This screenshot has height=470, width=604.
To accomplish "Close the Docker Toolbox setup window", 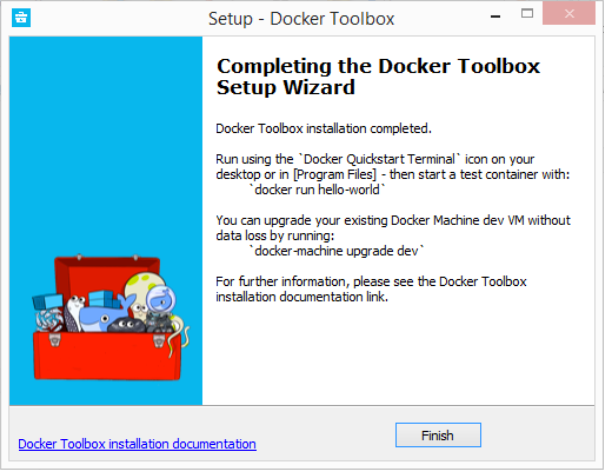I will click(569, 14).
